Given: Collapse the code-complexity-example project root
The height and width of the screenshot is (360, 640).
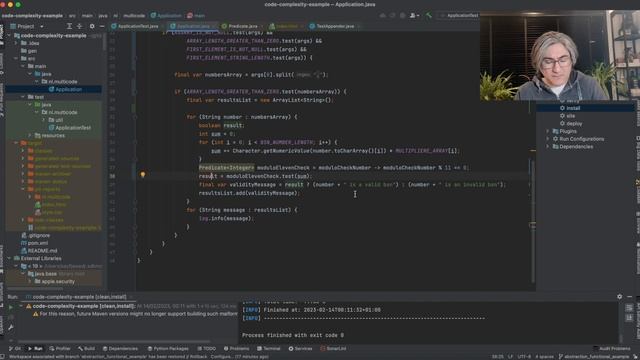Looking at the screenshot, I should [9, 36].
